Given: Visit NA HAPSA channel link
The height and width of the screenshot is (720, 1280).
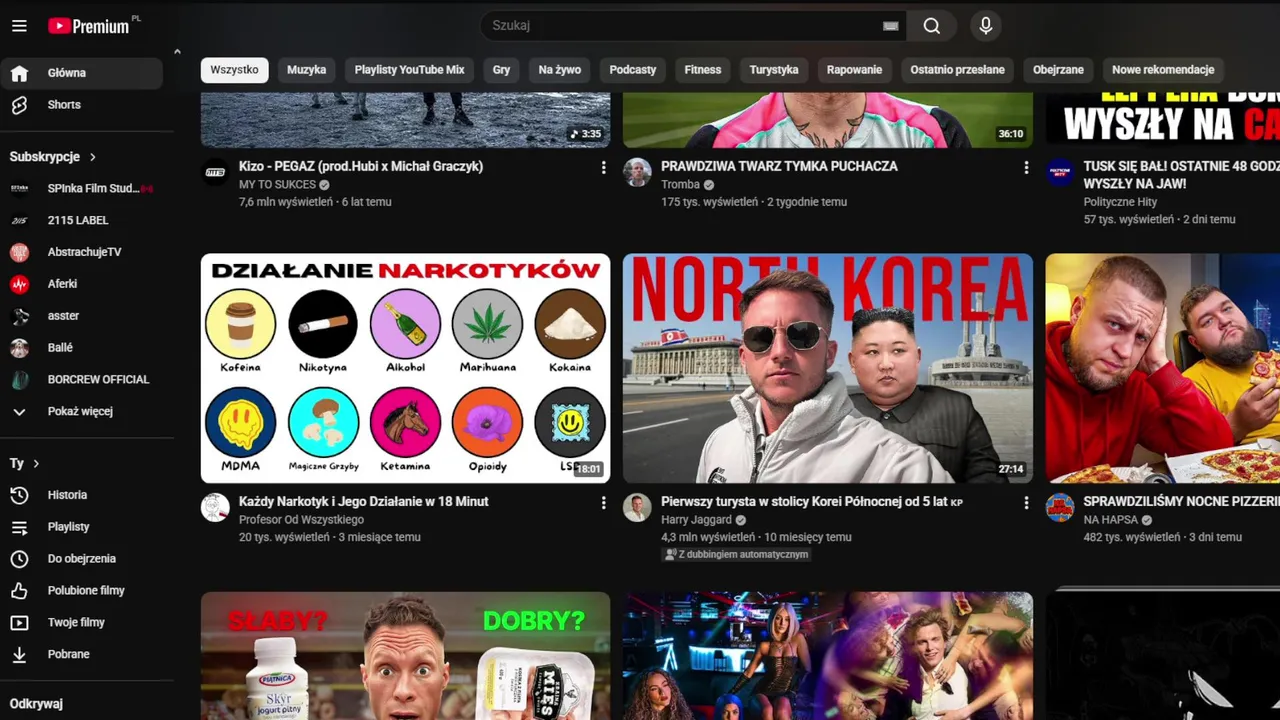Looking at the screenshot, I should pyautogui.click(x=1111, y=520).
